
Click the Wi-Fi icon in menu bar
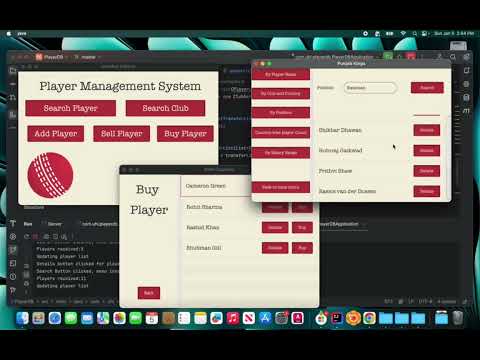tap(403, 33)
